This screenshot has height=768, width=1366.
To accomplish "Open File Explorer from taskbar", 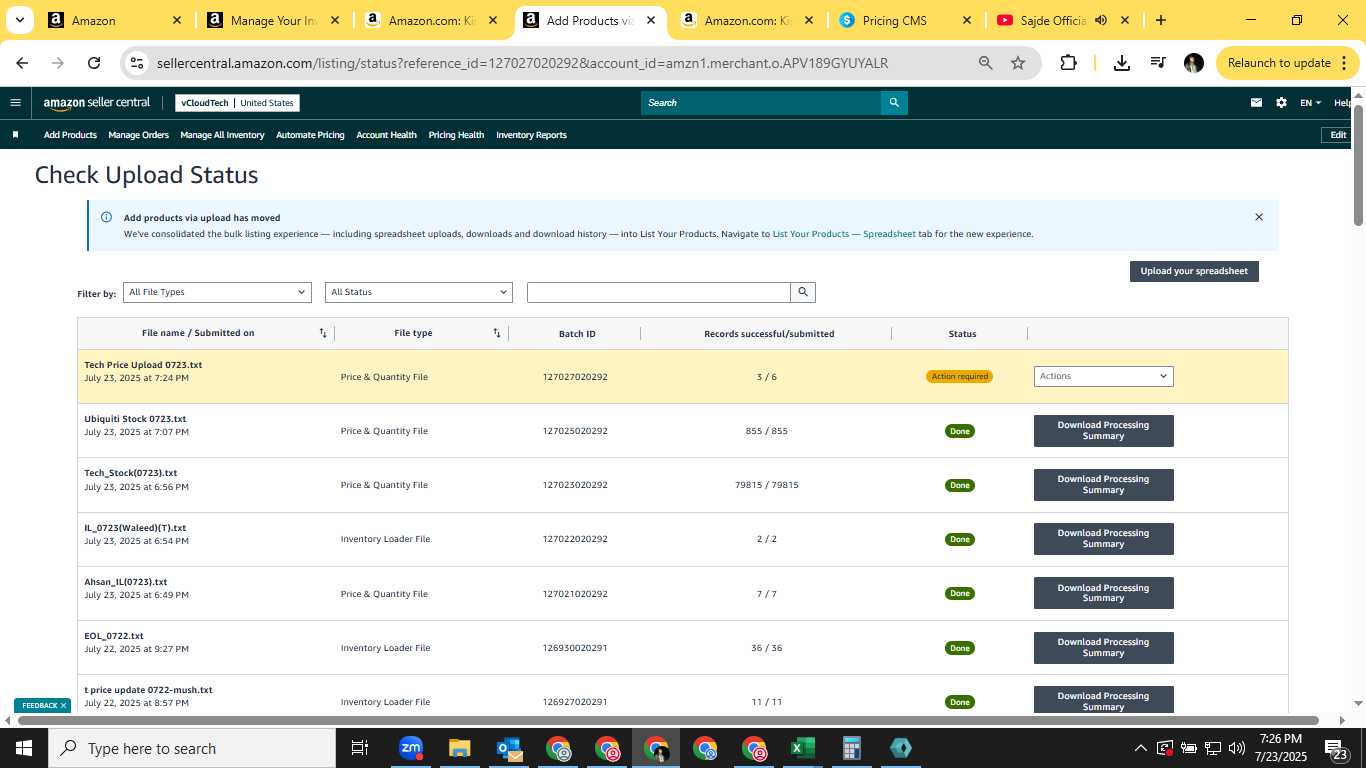I will tap(459, 748).
